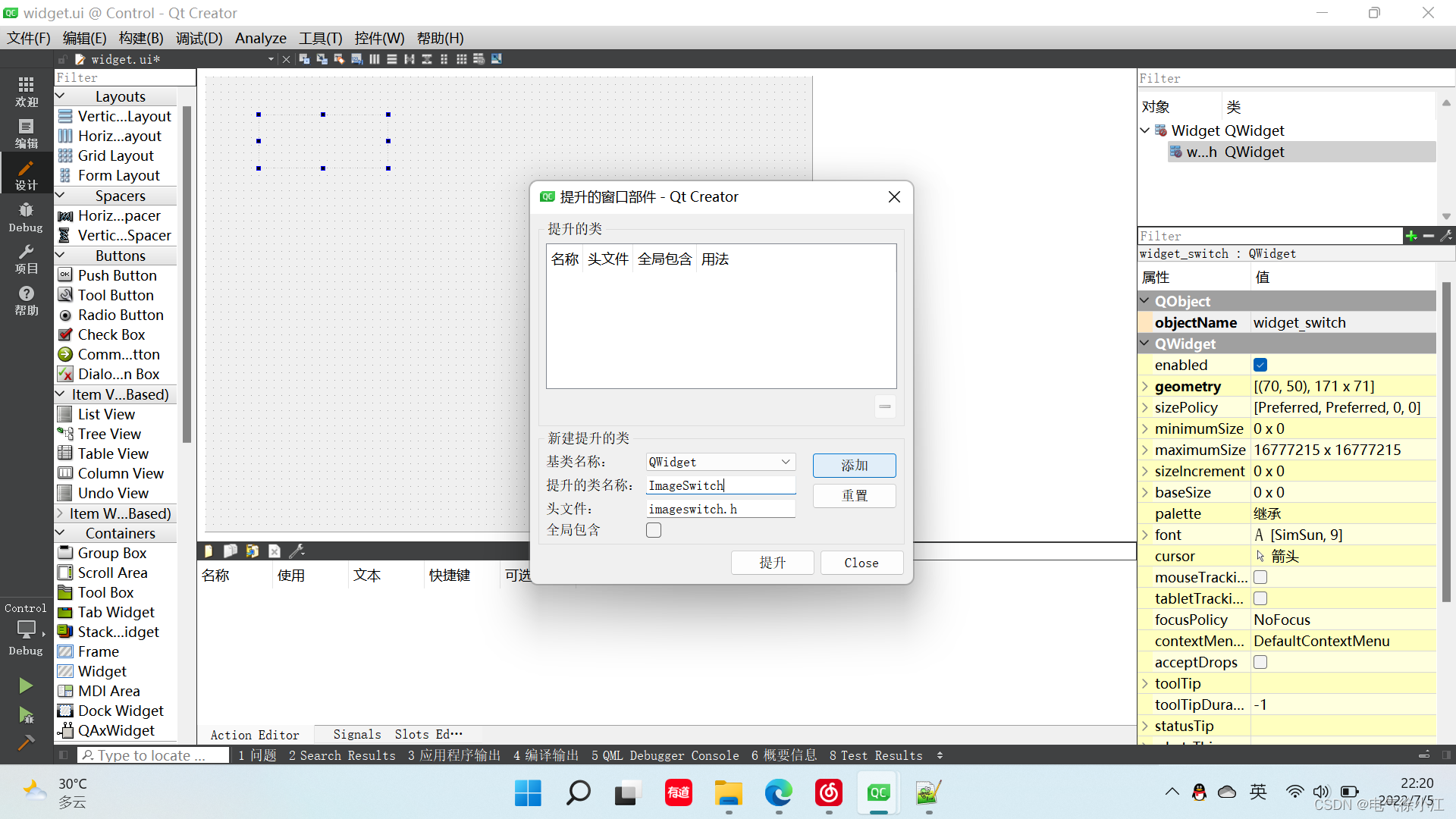Click the Signals Slots editor tab
The image size is (1456, 819).
coord(399,733)
